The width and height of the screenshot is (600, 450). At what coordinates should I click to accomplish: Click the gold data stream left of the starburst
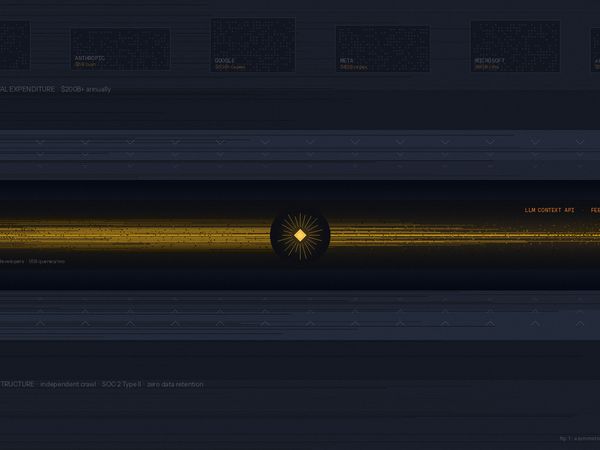[150, 235]
